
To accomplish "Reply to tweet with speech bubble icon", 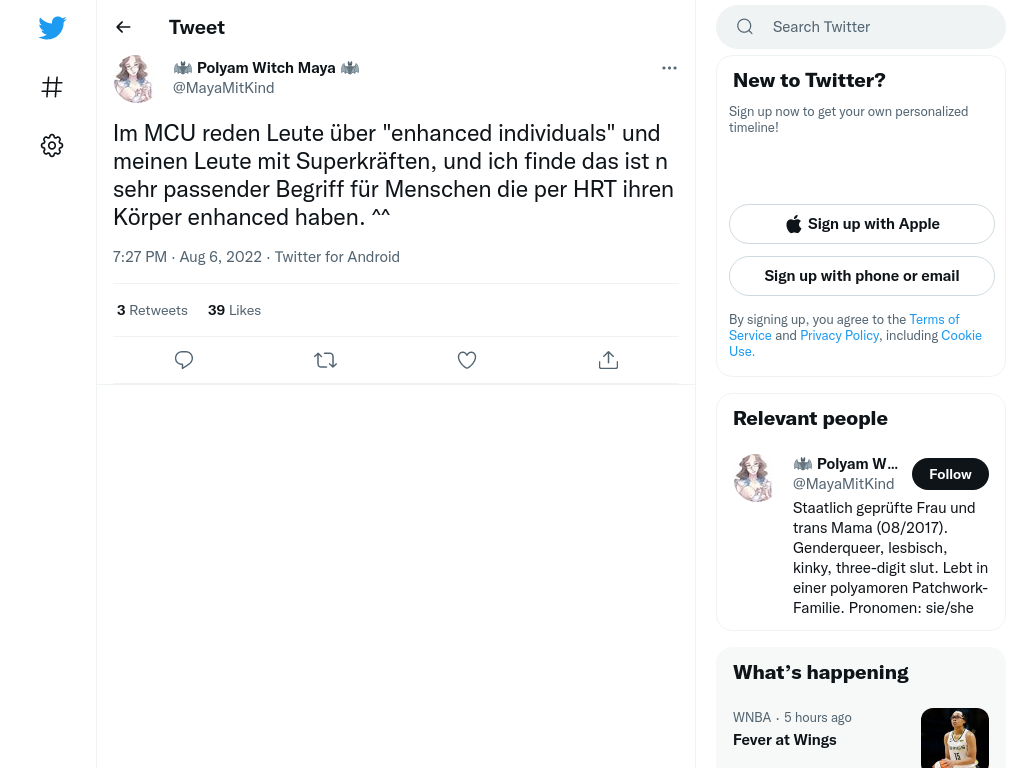I will [x=184, y=360].
